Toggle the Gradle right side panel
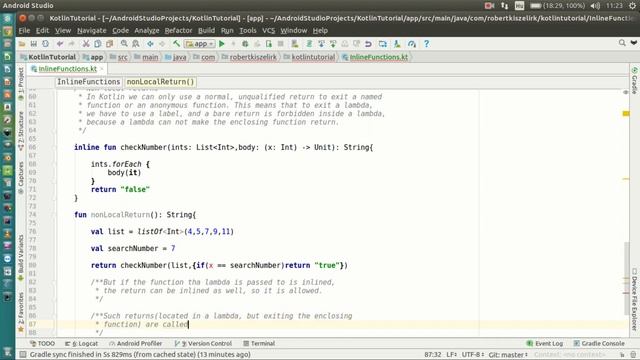This screenshot has width=640, height=360. (x=634, y=80)
